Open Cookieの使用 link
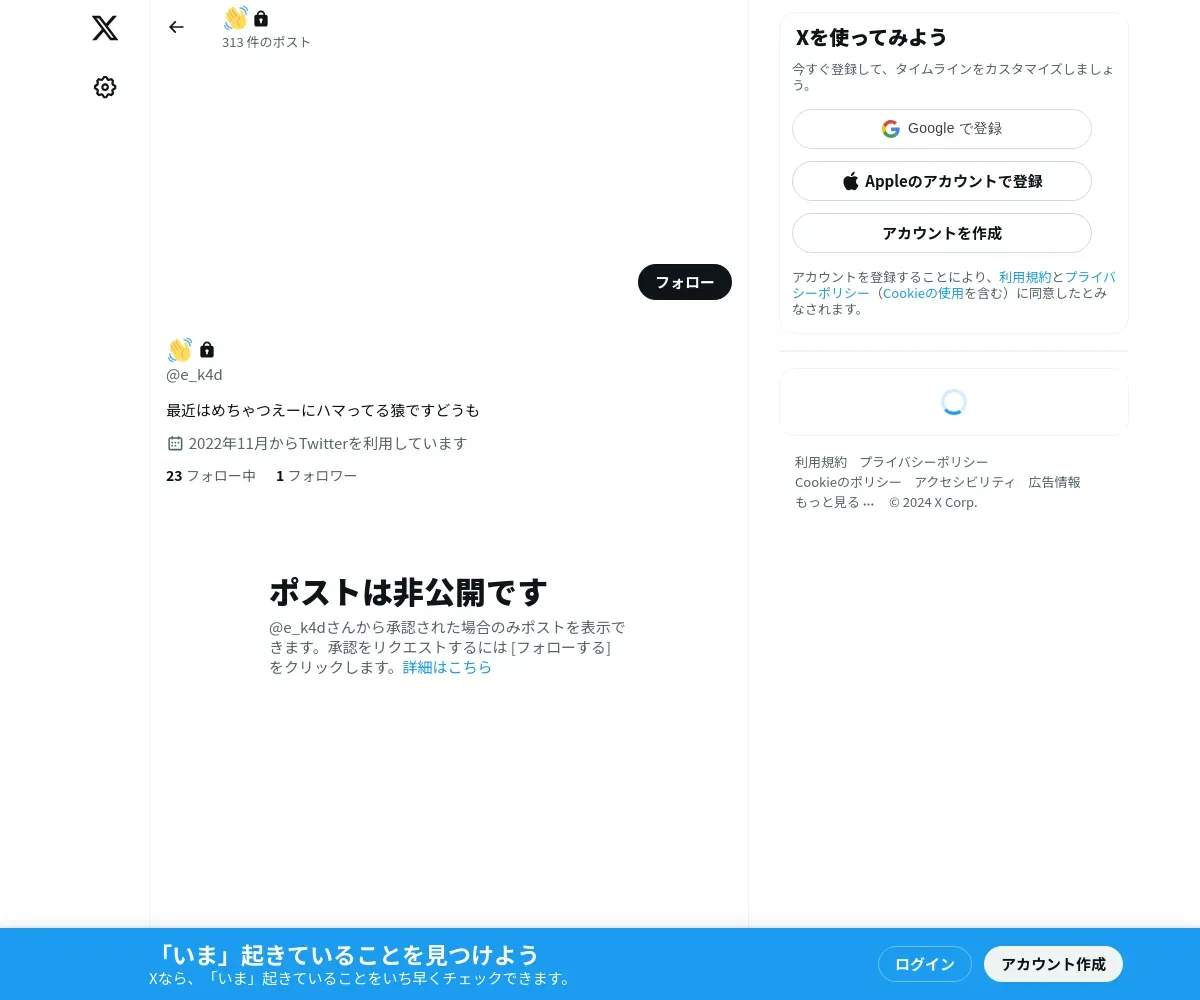 pyautogui.click(x=923, y=293)
